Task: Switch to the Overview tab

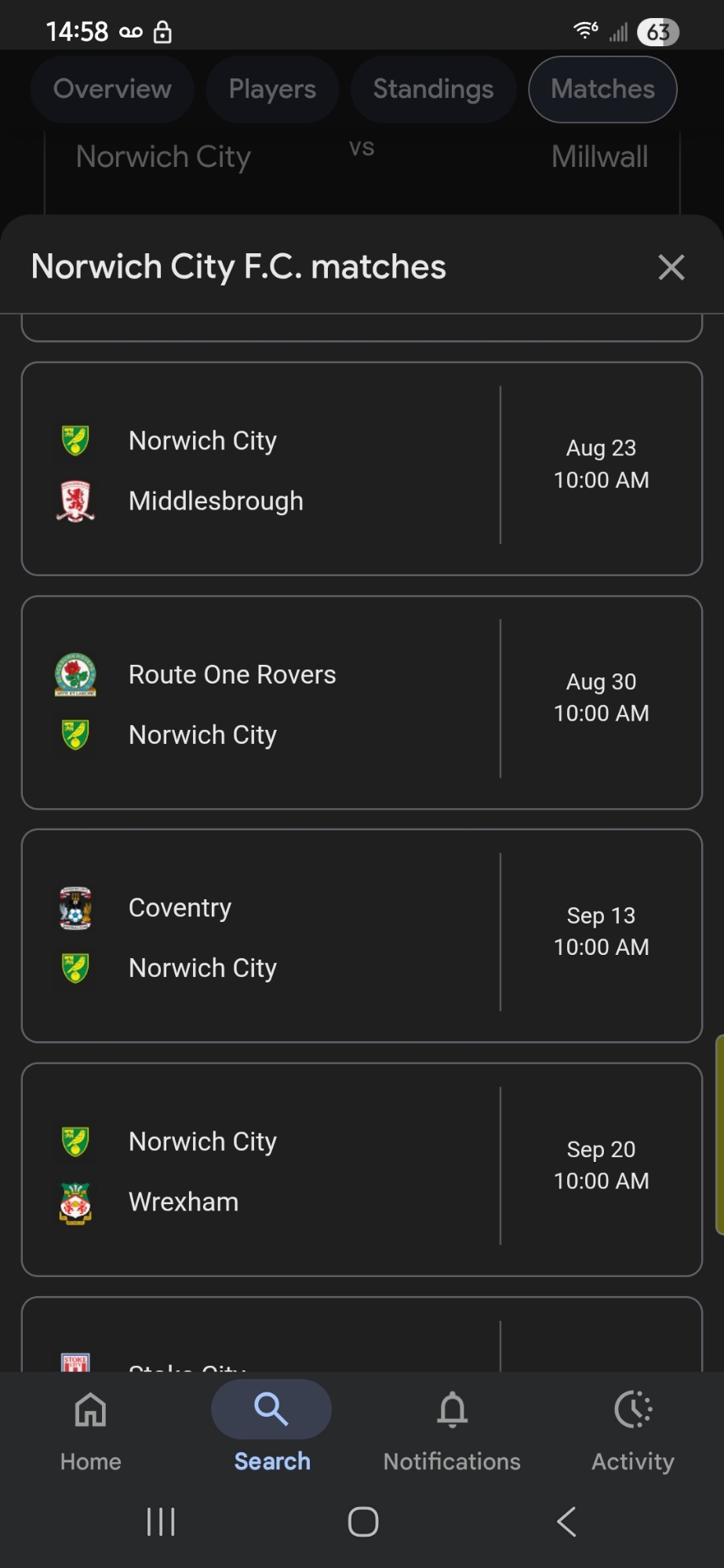Action: (112, 89)
